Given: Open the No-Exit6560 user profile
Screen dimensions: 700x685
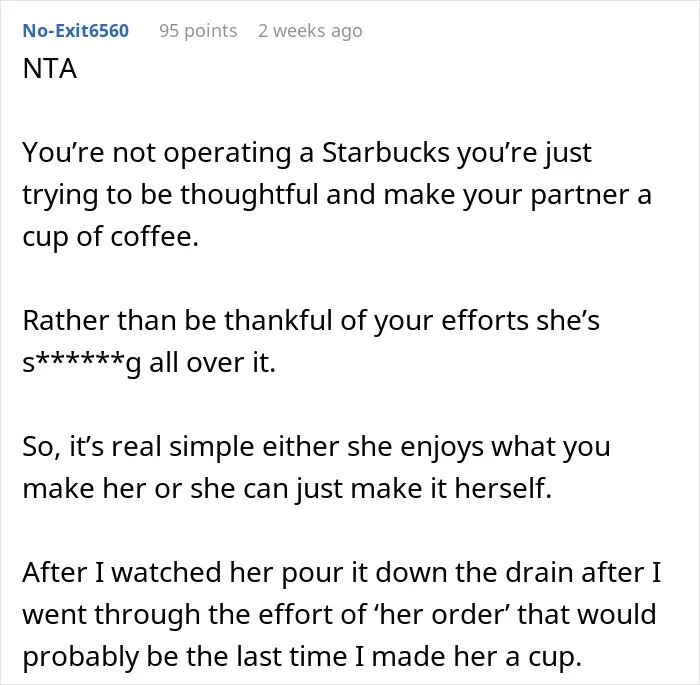Looking at the screenshot, I should [x=75, y=31].
